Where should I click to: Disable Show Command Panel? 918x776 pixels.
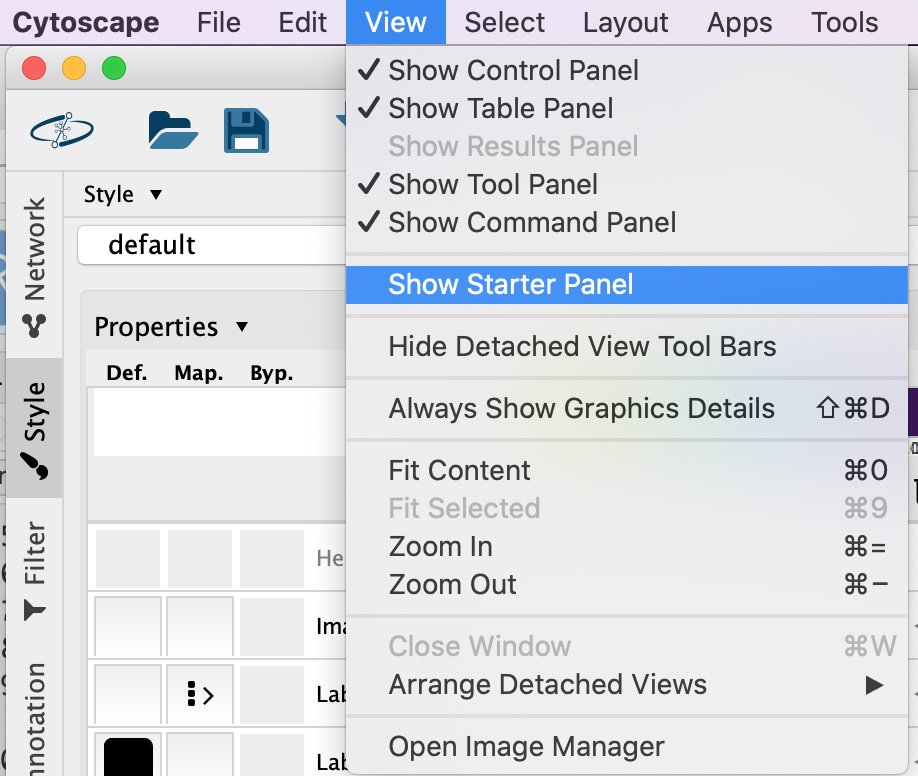click(532, 222)
